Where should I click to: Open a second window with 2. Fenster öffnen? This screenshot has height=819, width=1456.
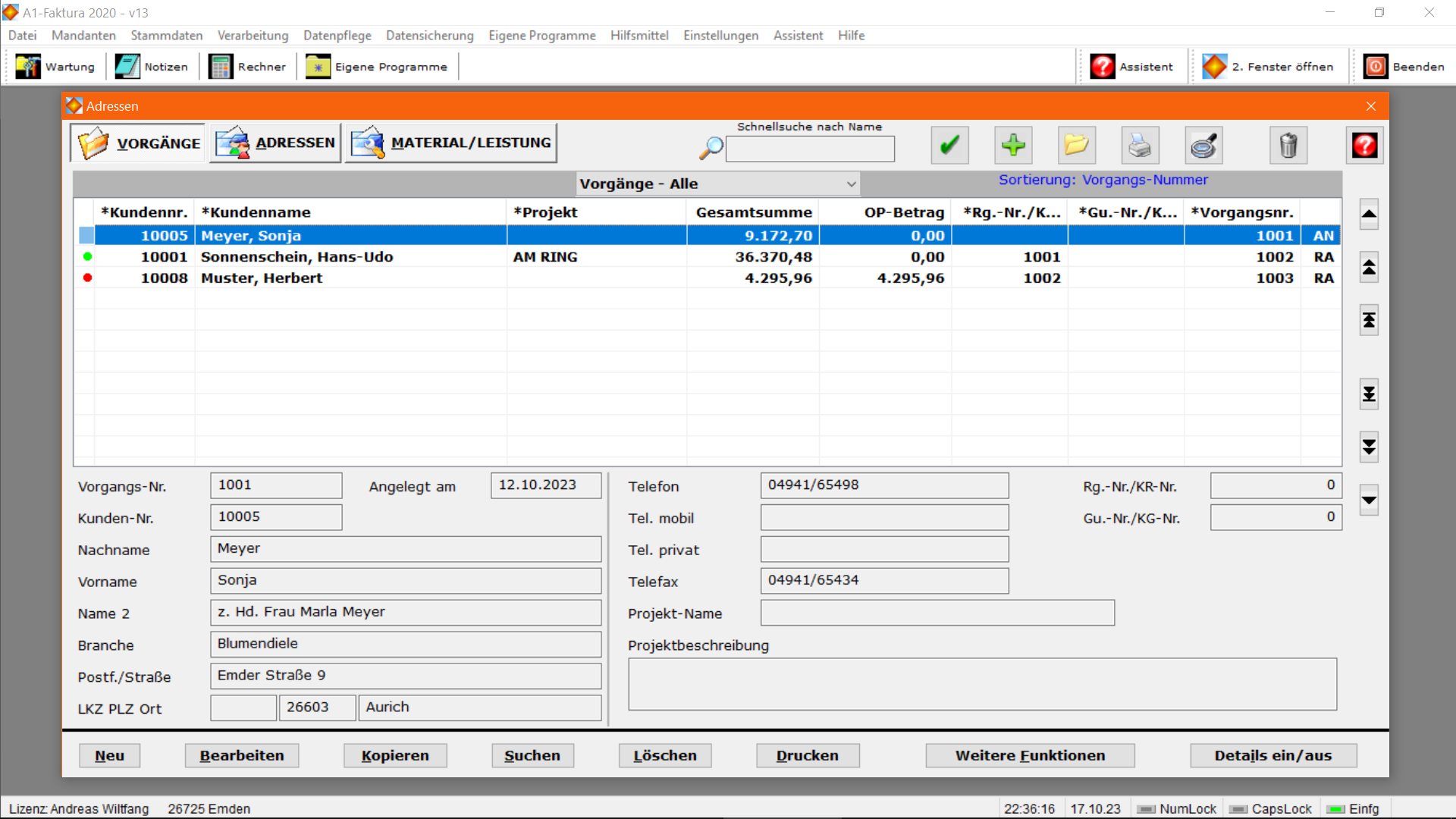pyautogui.click(x=1267, y=67)
